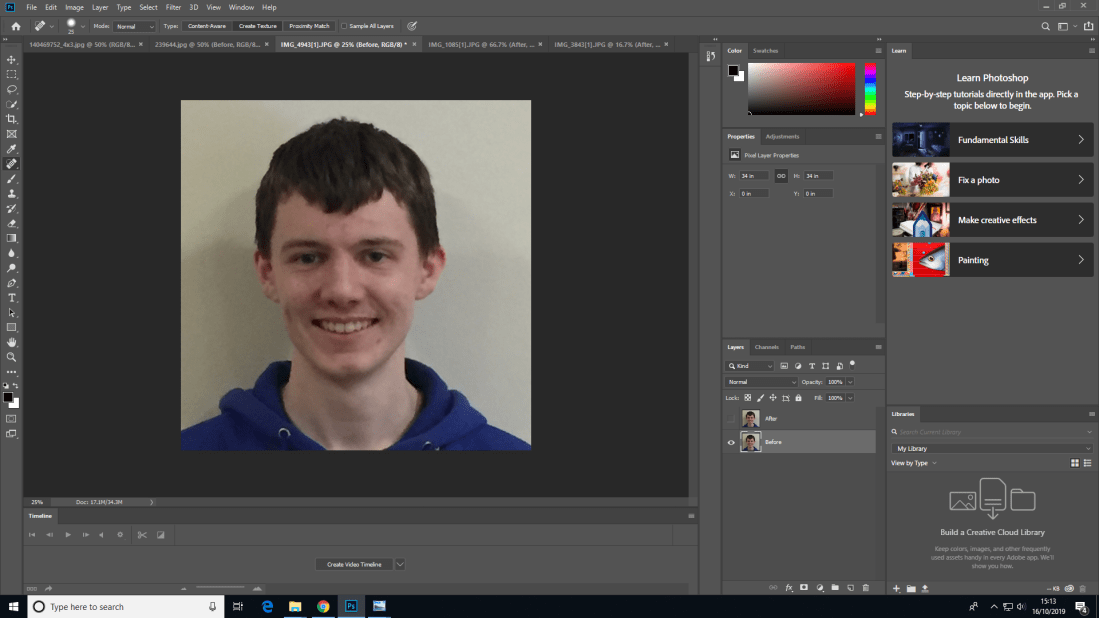
Task: Pick the Eyedropper tool
Action: 12,148
